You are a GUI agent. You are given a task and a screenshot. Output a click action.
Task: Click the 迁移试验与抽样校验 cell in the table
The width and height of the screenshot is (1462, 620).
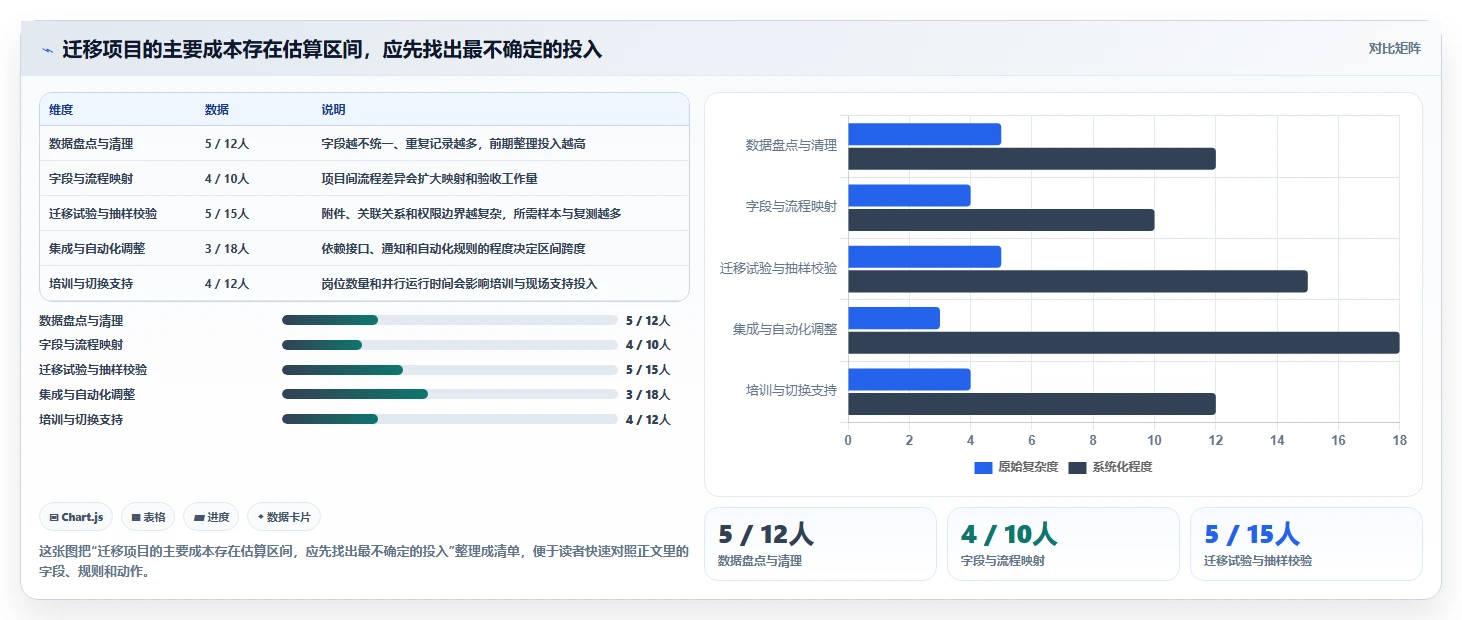coord(103,214)
